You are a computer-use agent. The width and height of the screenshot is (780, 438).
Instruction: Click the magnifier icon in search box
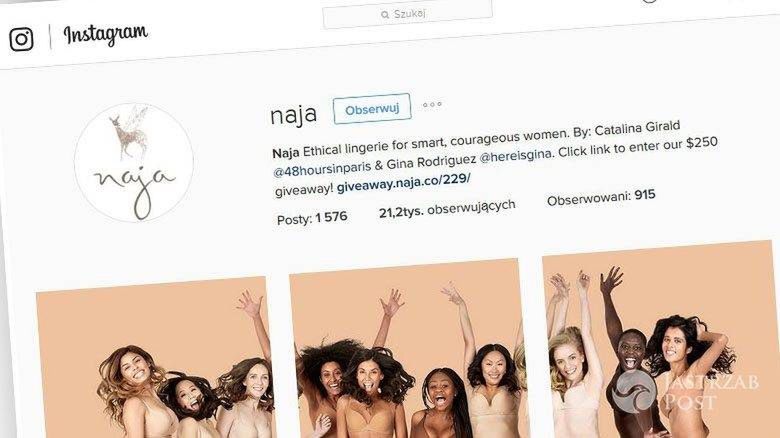click(385, 15)
